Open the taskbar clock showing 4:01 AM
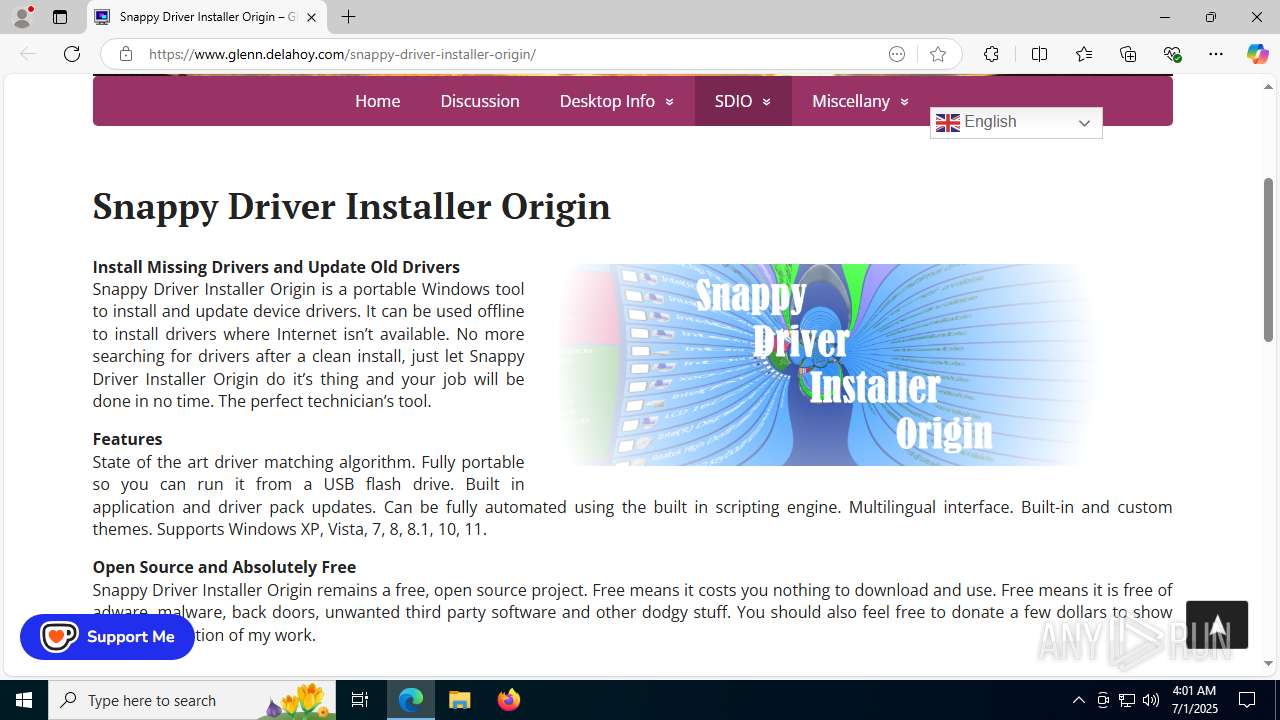 pos(1194,700)
